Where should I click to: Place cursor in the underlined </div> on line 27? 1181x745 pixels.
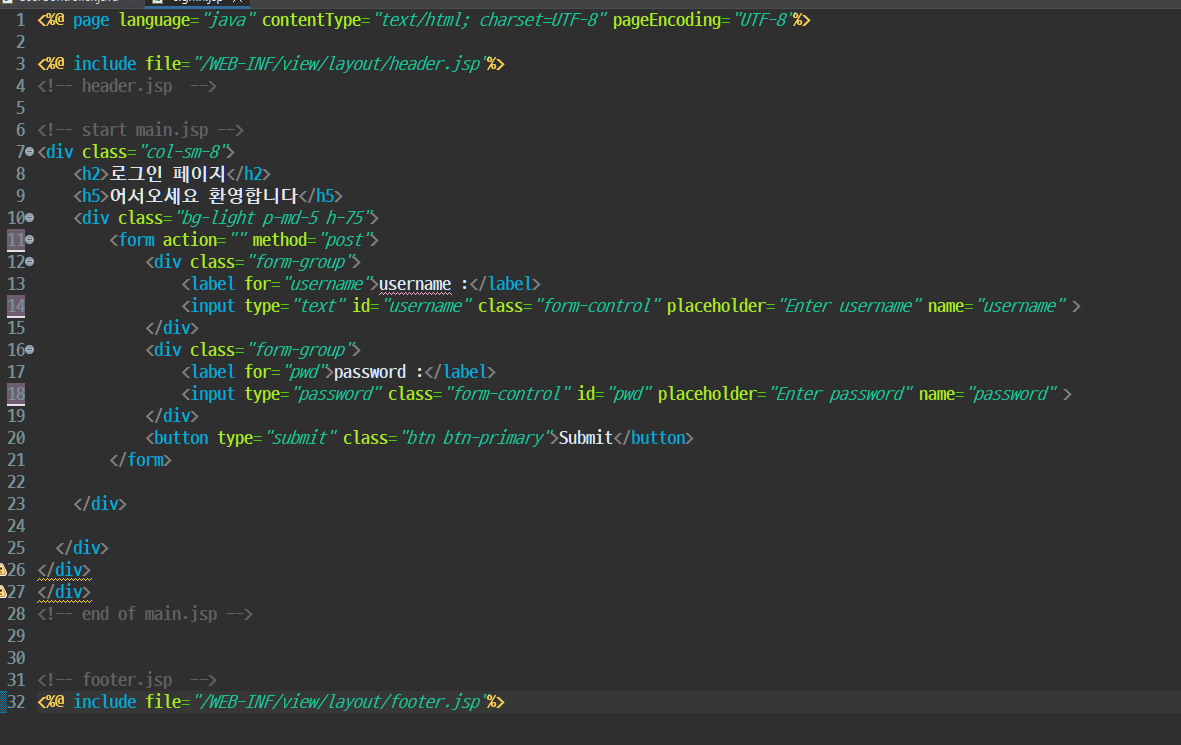pyautogui.click(x=64, y=592)
